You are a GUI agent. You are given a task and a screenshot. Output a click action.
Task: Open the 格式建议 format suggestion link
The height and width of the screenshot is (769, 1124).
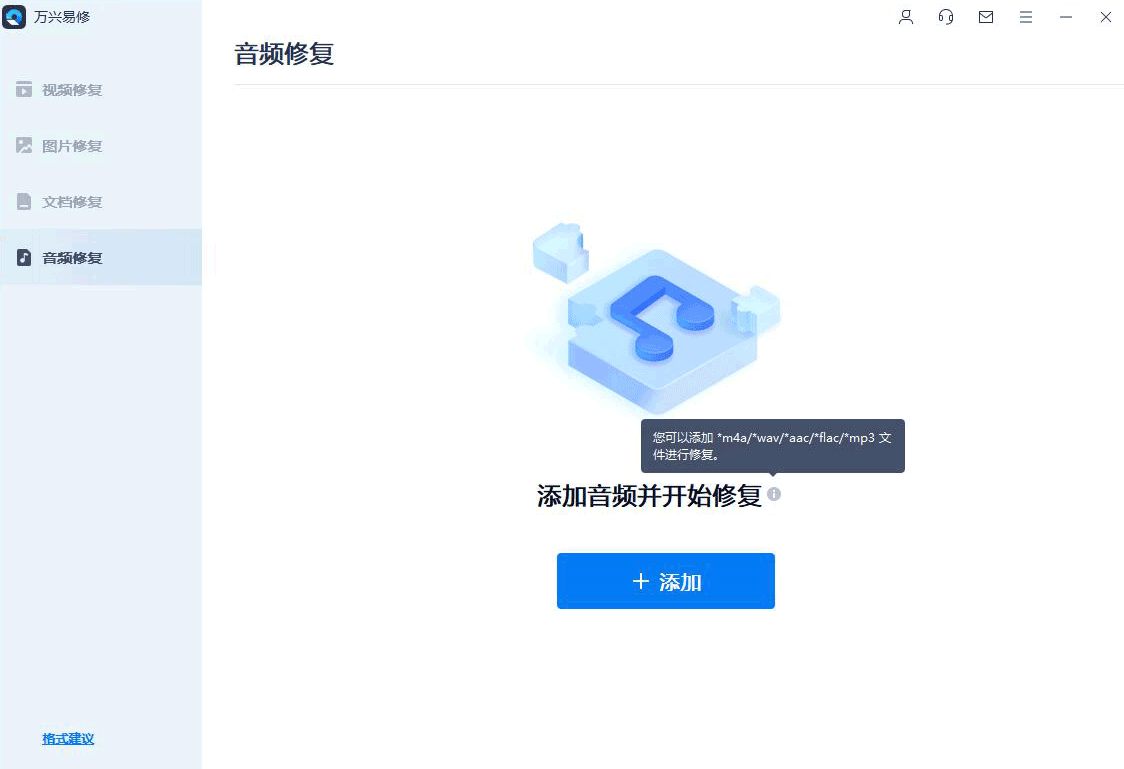pyautogui.click(x=67, y=738)
